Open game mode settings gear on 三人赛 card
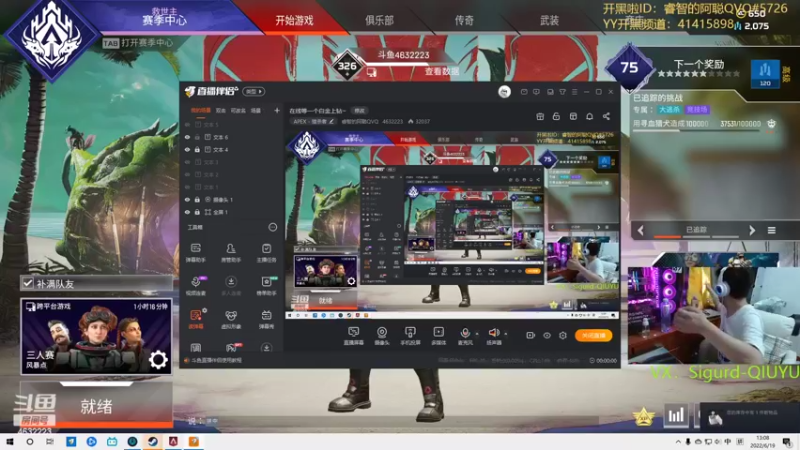This screenshot has width=800, height=450. click(x=158, y=360)
